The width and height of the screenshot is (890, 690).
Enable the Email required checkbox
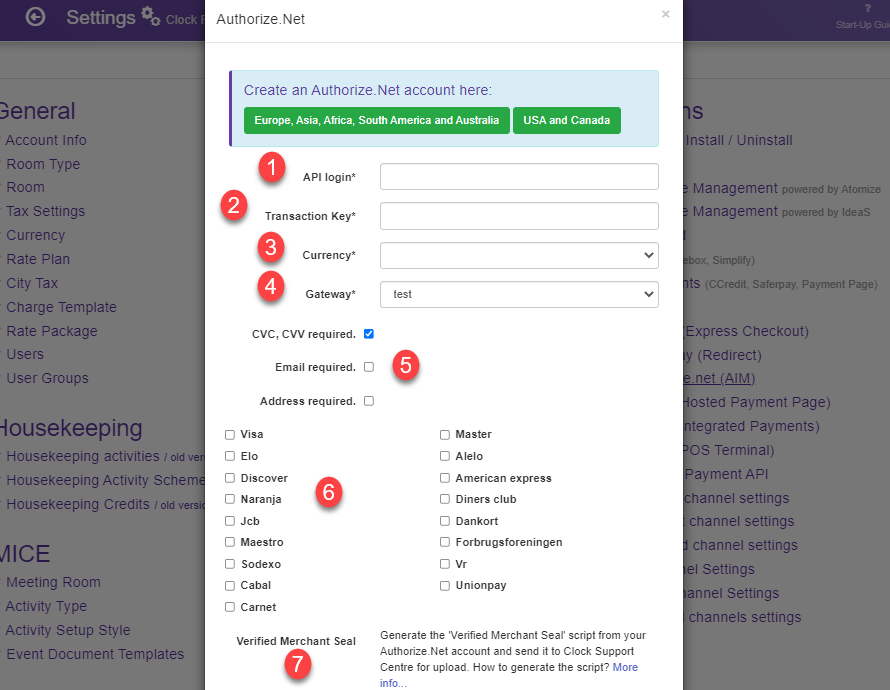[x=368, y=367]
